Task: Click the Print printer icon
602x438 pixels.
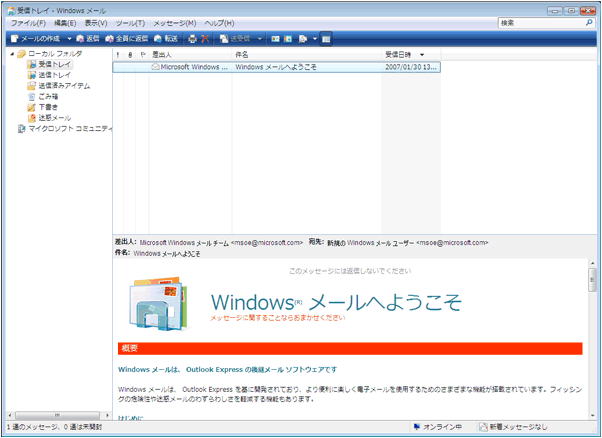Action: point(192,39)
